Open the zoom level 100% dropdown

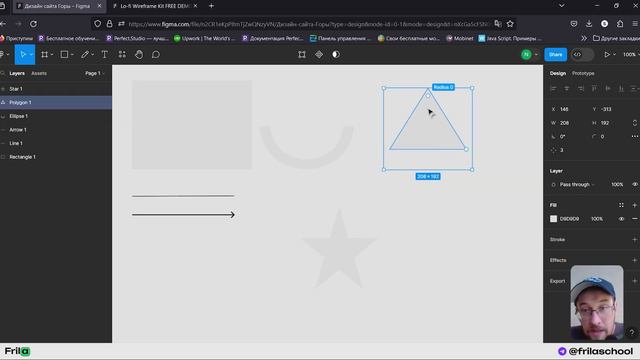(630, 55)
